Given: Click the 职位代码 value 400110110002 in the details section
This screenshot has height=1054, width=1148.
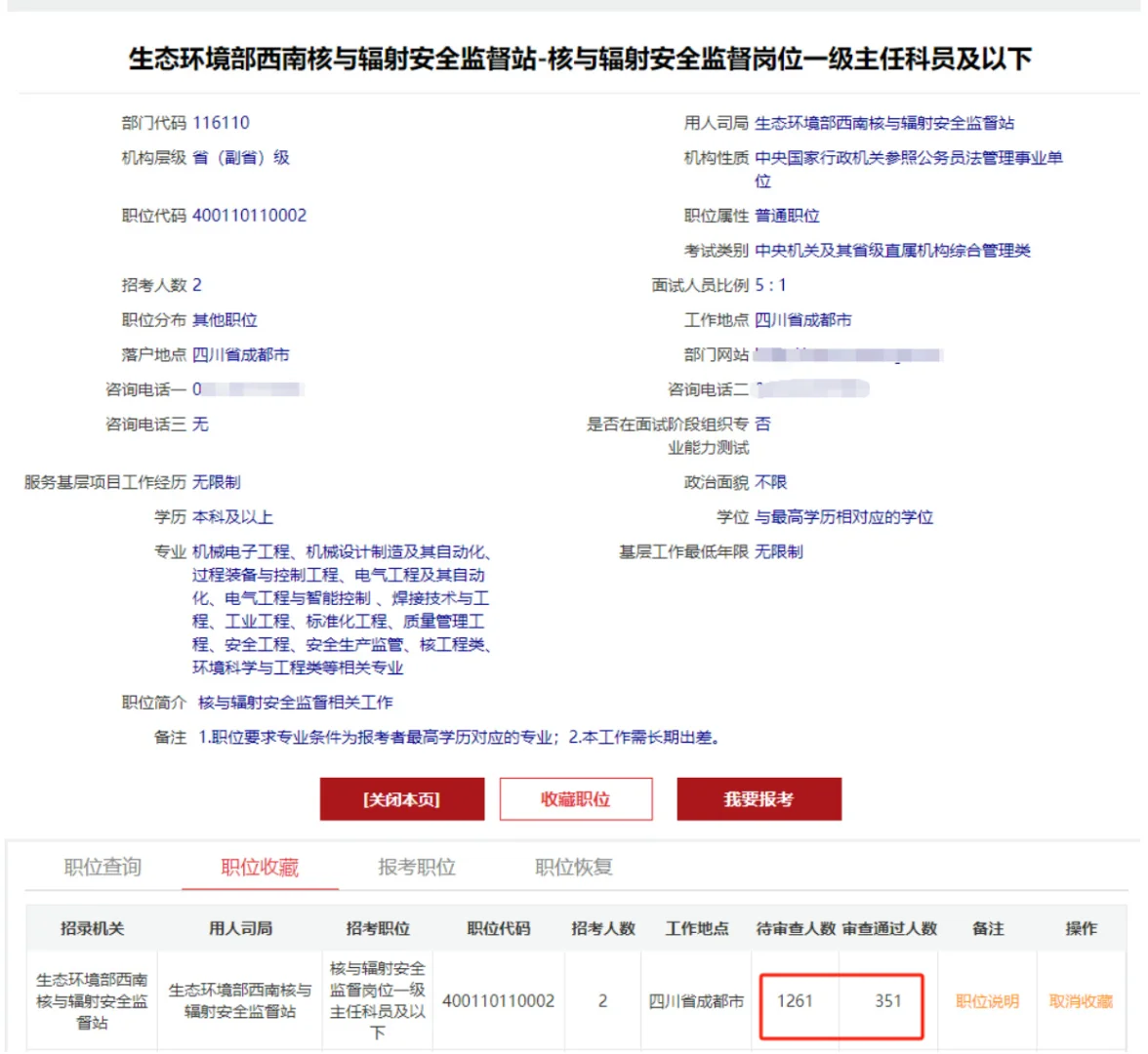Looking at the screenshot, I should [250, 215].
